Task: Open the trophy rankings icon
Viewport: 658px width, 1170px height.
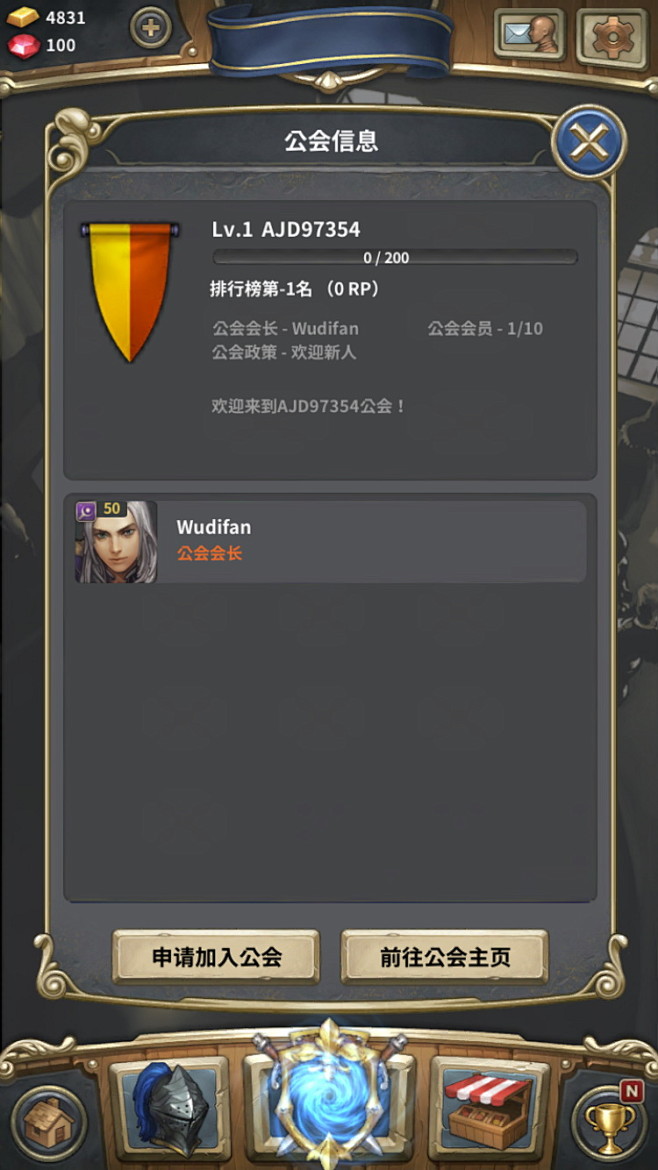Action: pos(610,1123)
